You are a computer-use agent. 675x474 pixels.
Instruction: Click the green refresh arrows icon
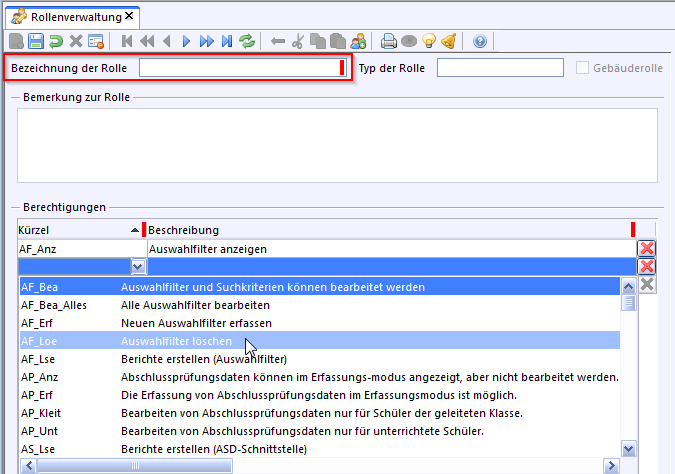(247, 41)
